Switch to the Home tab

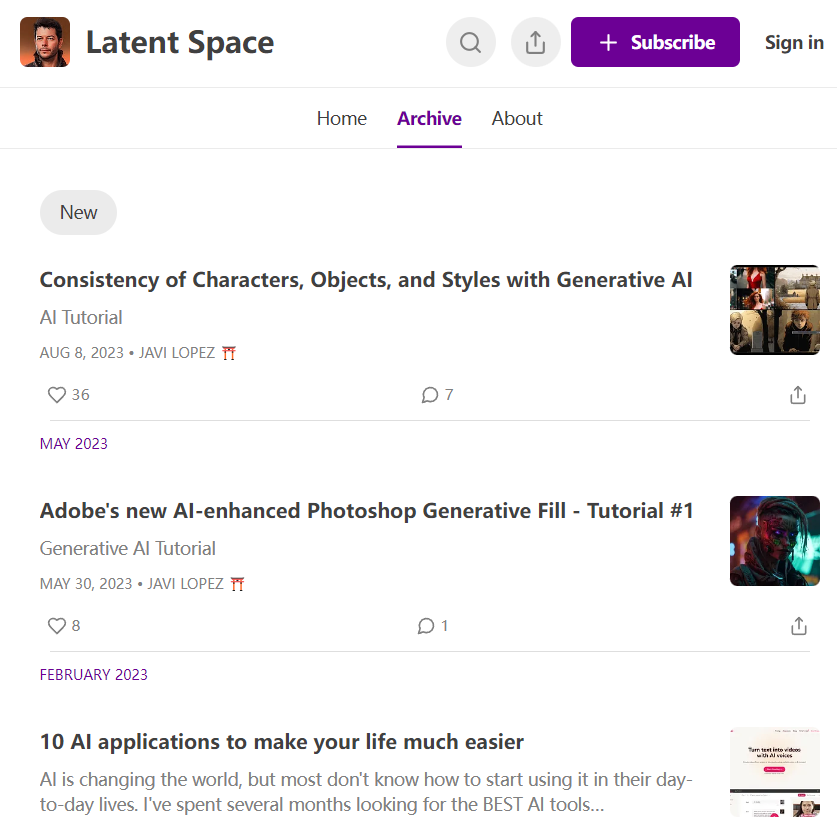click(x=341, y=118)
